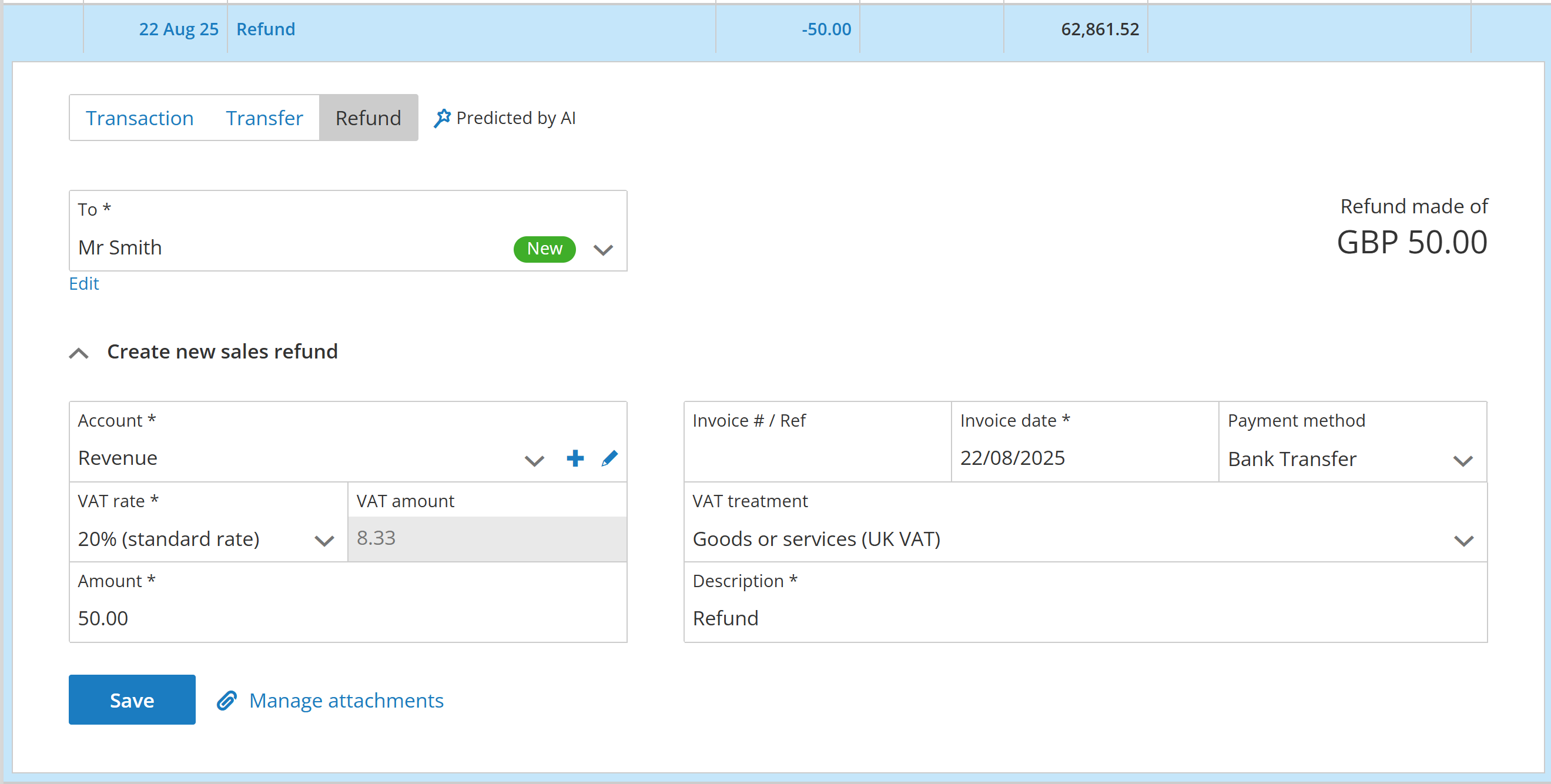Open the Account dropdown chevron

point(534,461)
